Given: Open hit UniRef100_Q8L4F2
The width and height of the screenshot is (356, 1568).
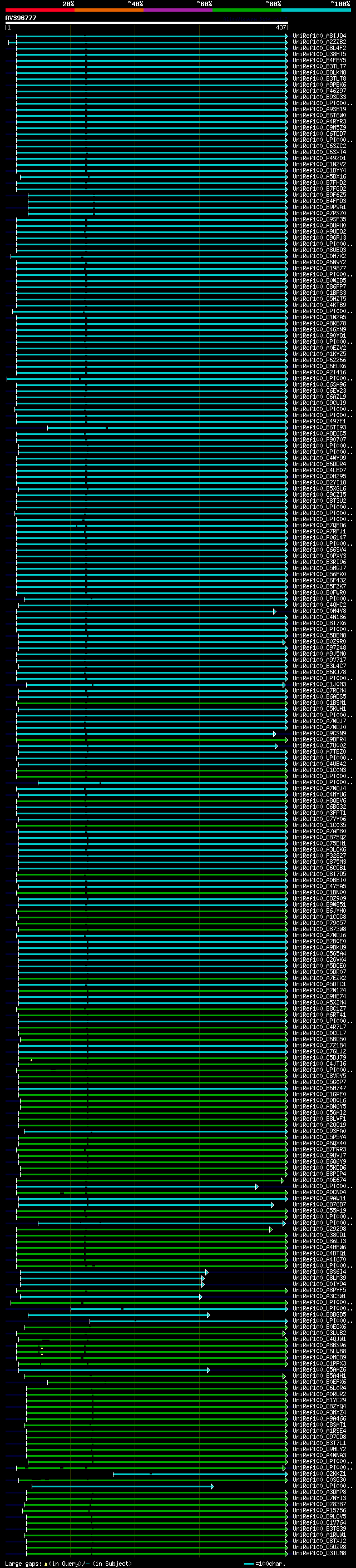Looking at the screenshot, I should pos(319,48).
